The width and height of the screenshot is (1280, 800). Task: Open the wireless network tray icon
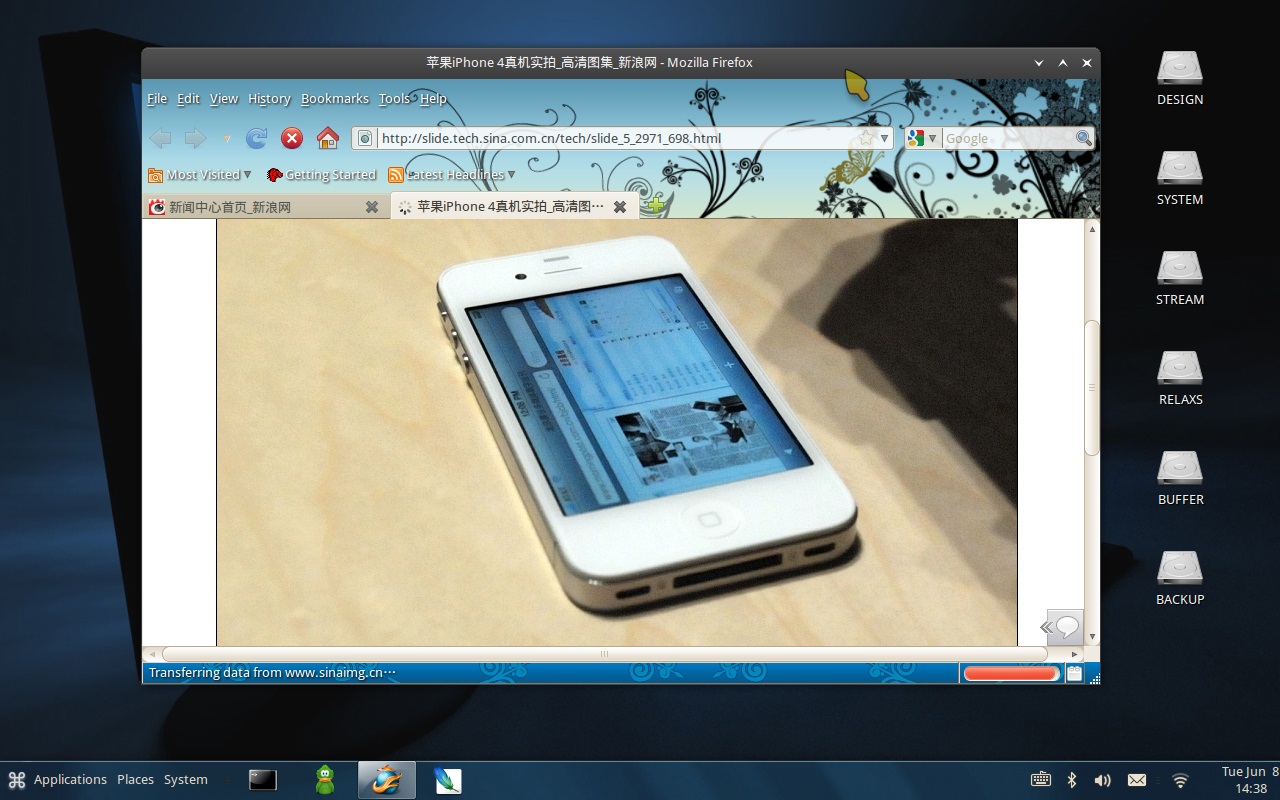click(x=1180, y=780)
